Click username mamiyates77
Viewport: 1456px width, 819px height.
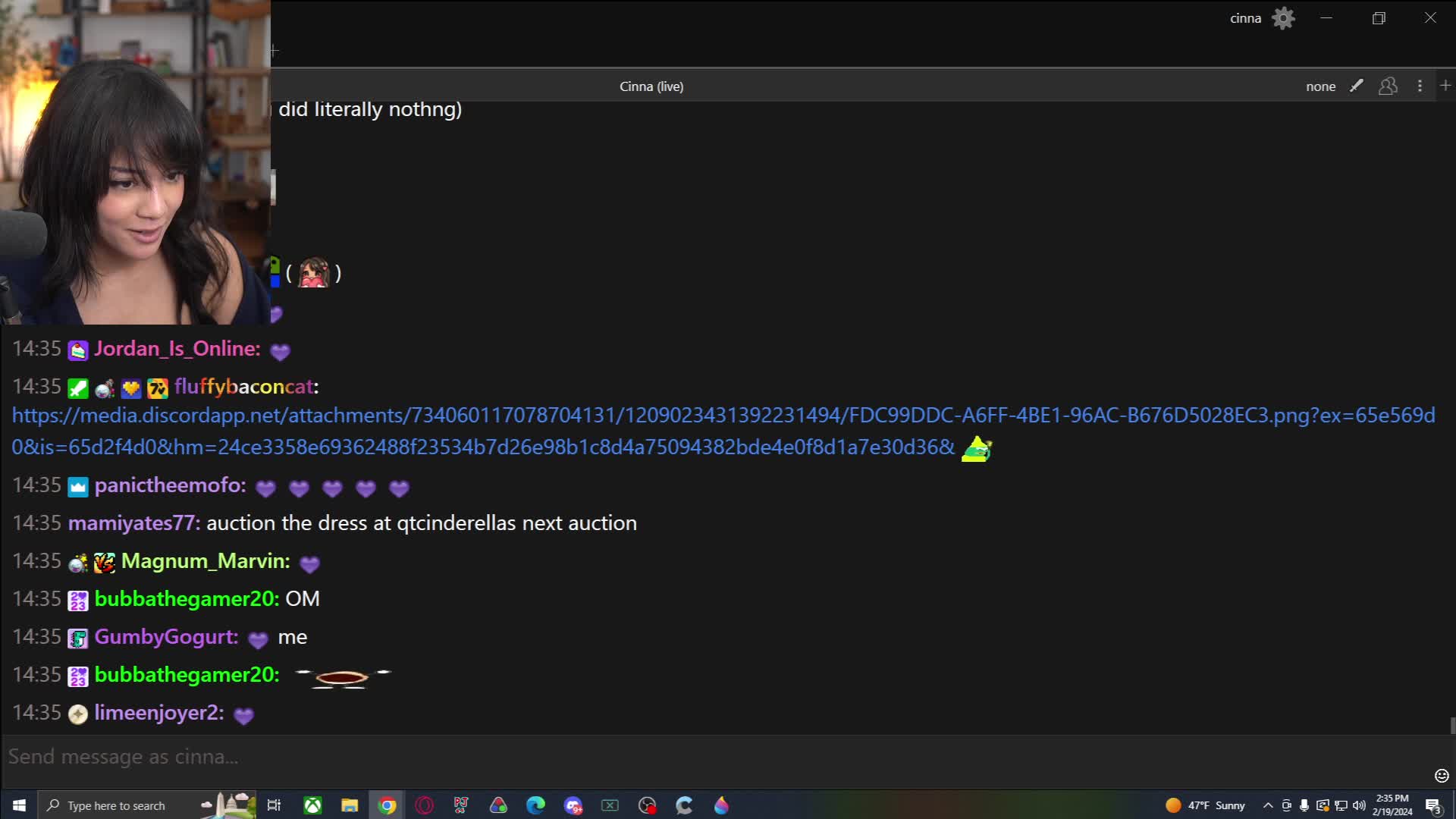(x=133, y=523)
